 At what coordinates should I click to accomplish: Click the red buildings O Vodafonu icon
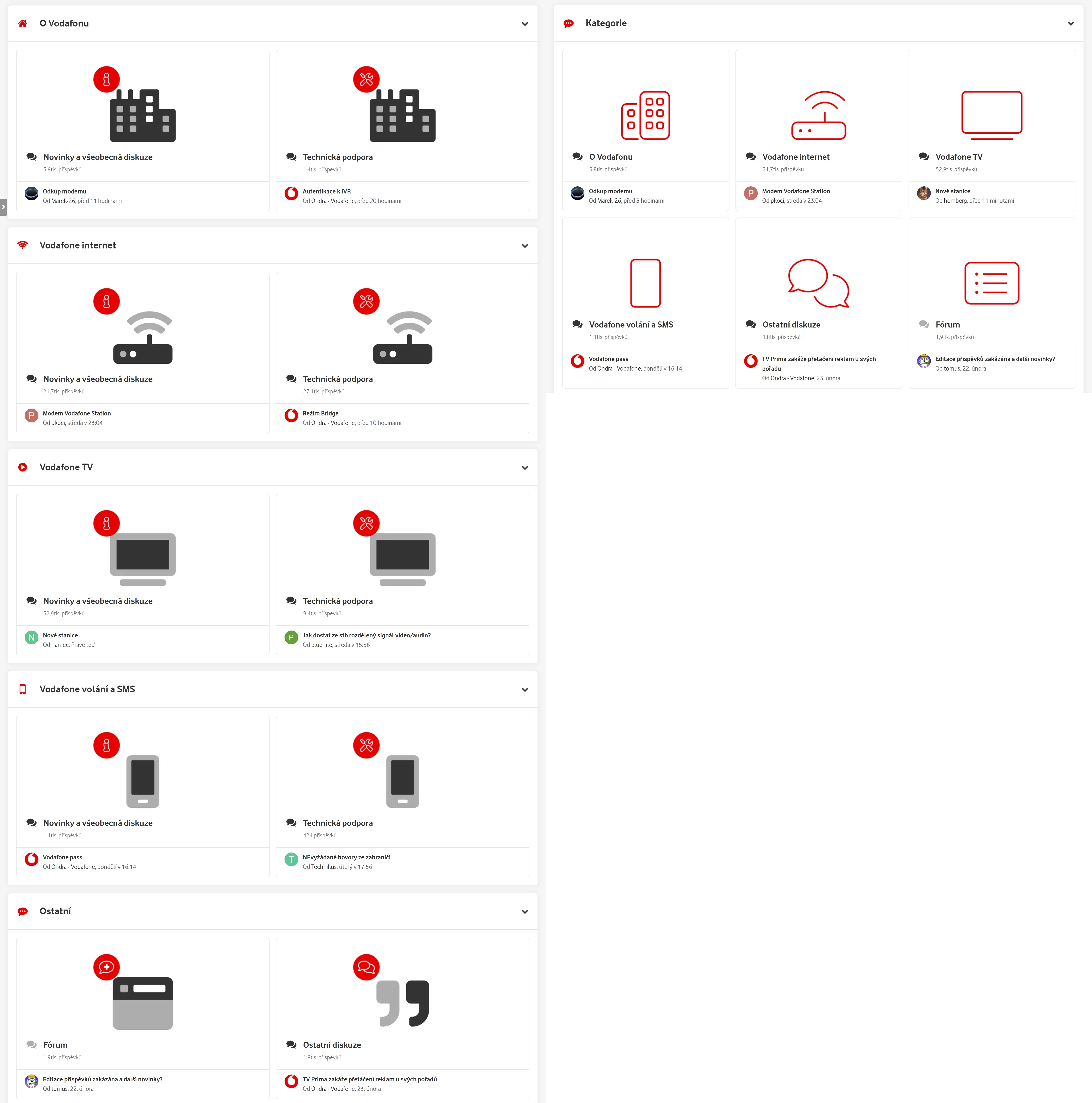coord(645,115)
